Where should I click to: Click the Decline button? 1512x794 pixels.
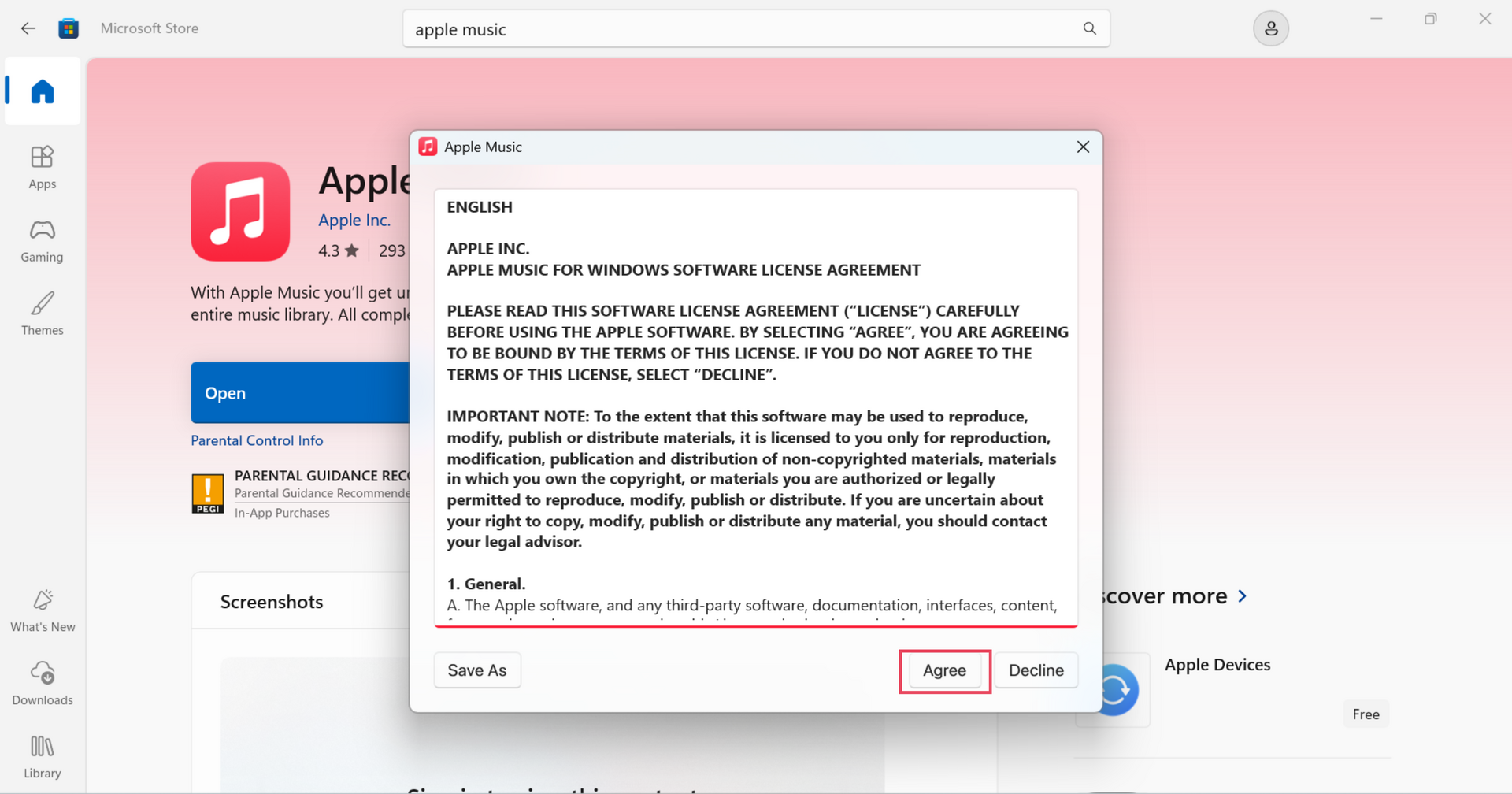pos(1036,670)
